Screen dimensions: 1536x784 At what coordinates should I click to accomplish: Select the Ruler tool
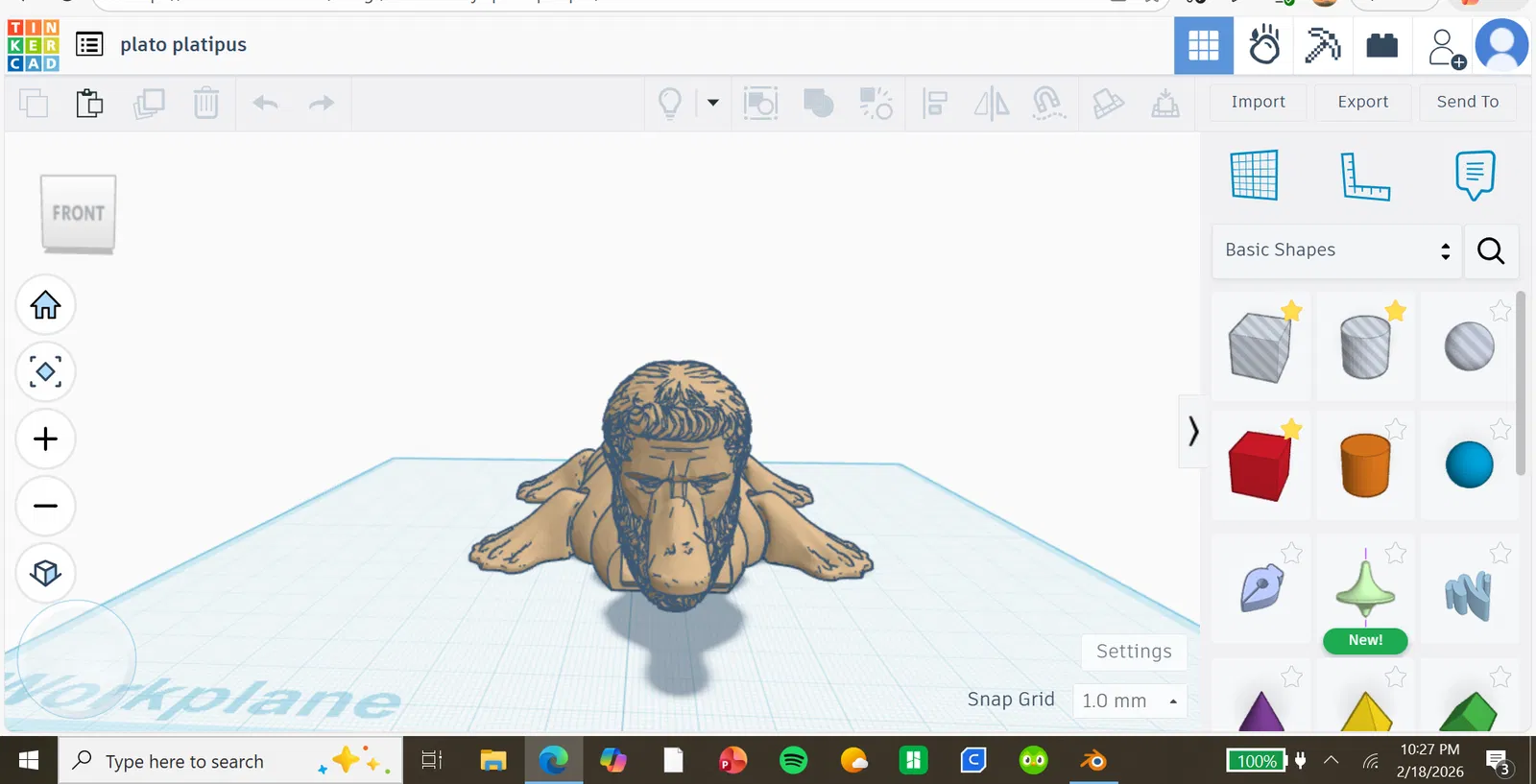tap(1364, 176)
